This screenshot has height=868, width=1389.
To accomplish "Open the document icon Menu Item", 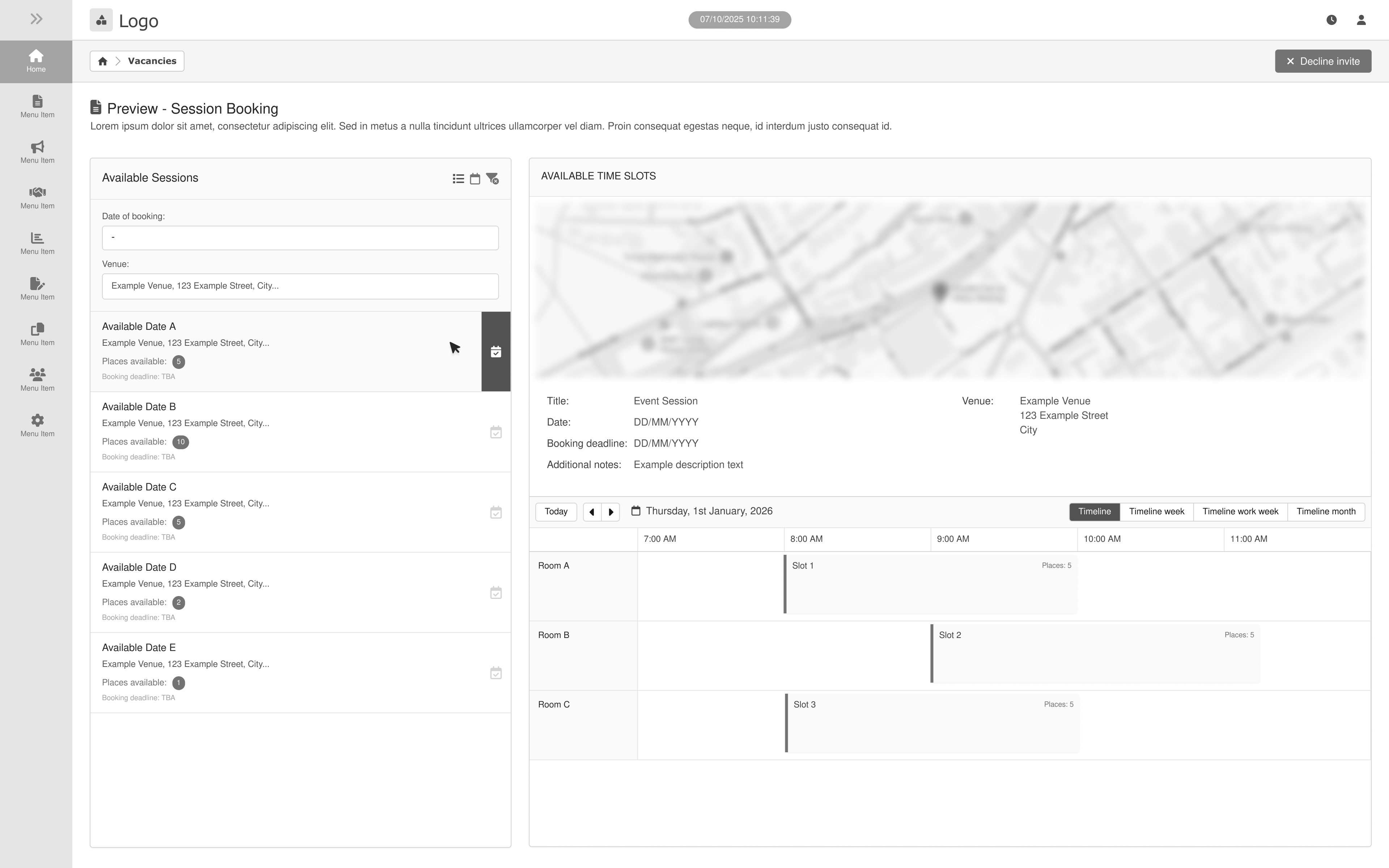I will [37, 107].
